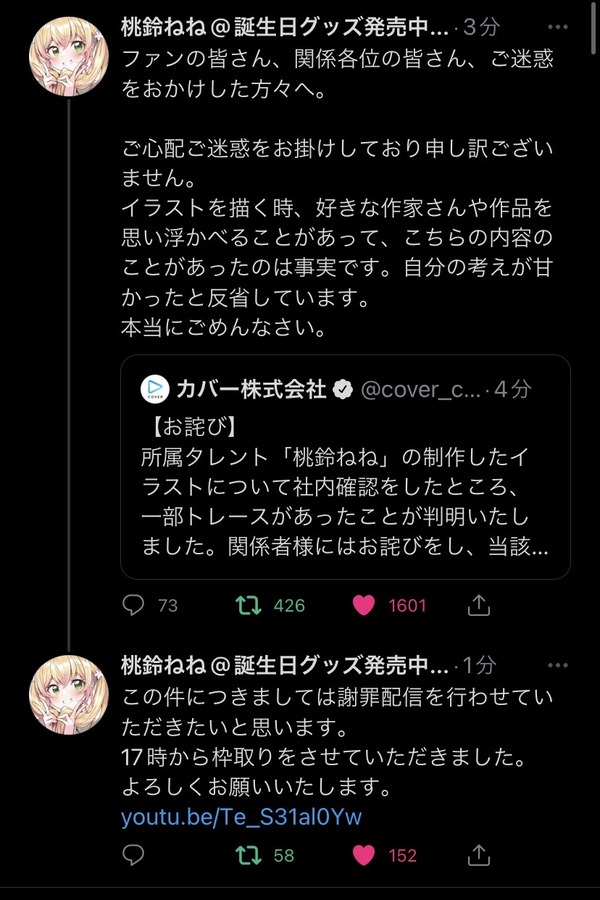Viewport: 600px width, 900px height.
Task: Open the first tweet's profile avatar
Action: click(69, 56)
